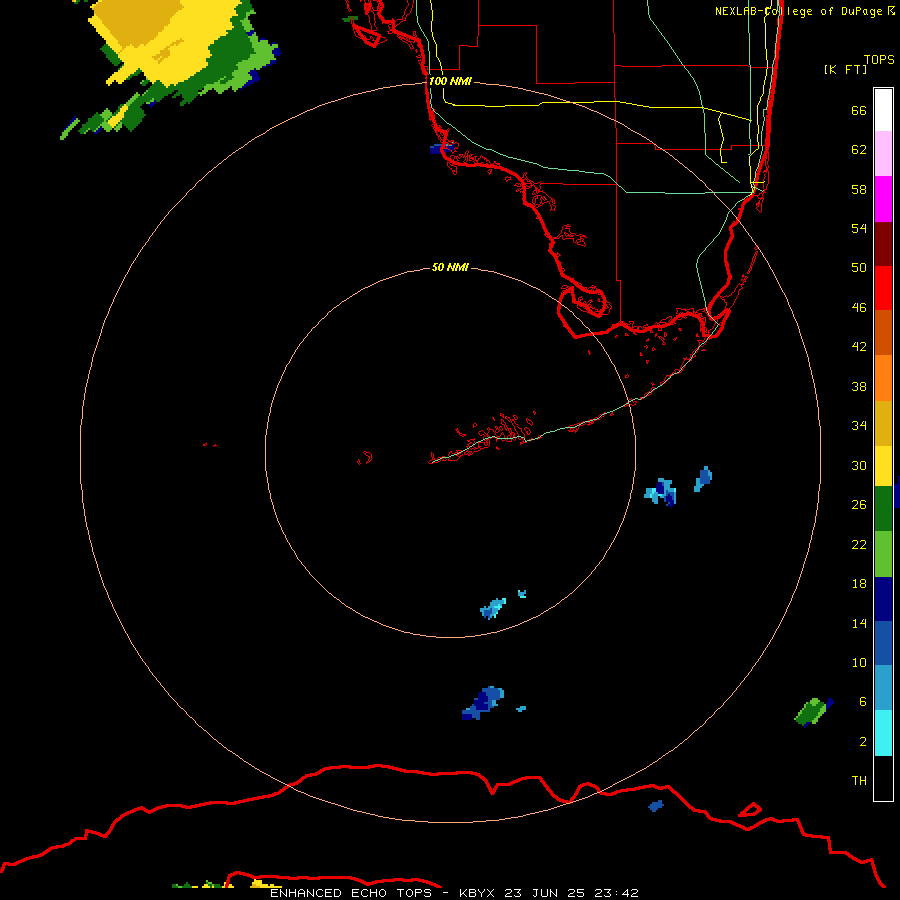This screenshot has height=900, width=900.
Task: Click the "54" legend value
Action: [x=859, y=228]
